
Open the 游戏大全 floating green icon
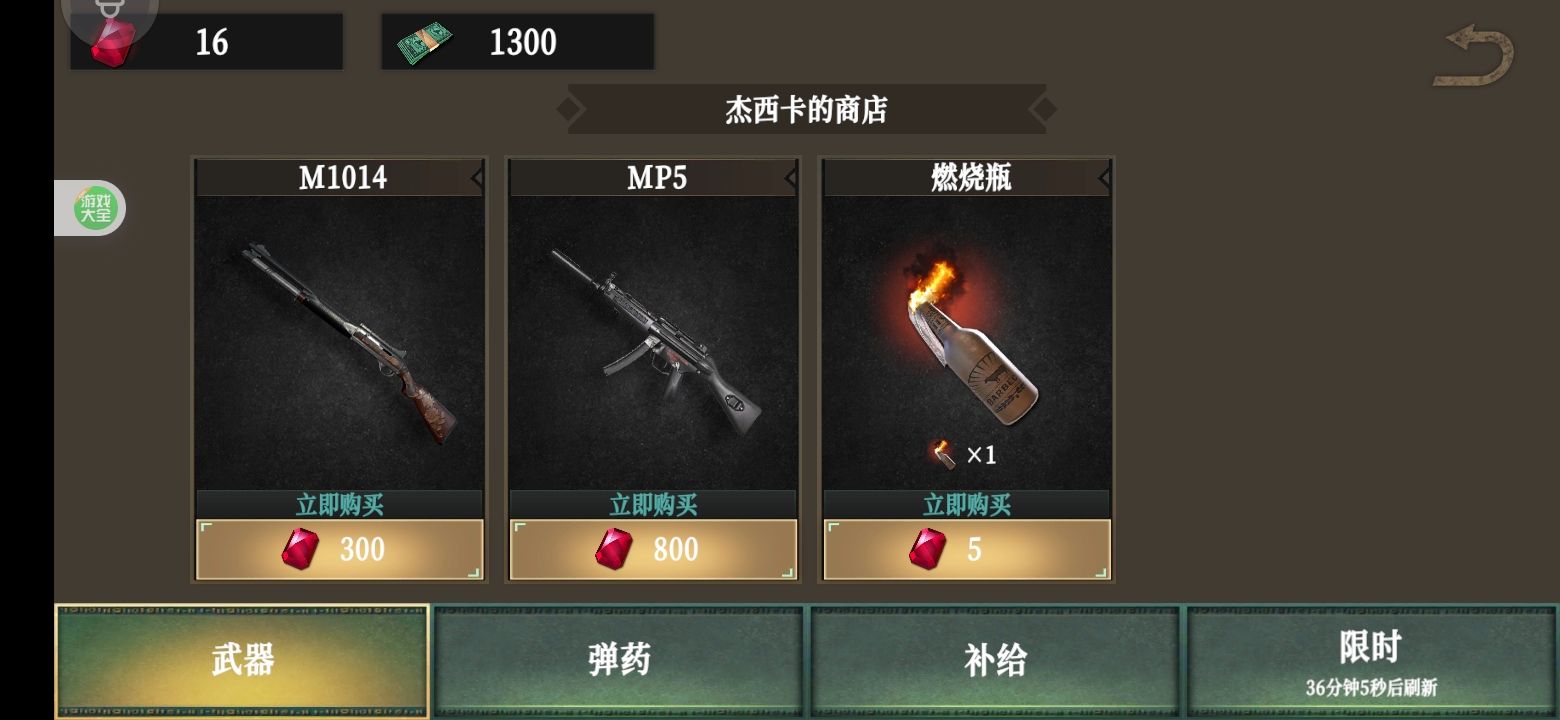[x=96, y=208]
